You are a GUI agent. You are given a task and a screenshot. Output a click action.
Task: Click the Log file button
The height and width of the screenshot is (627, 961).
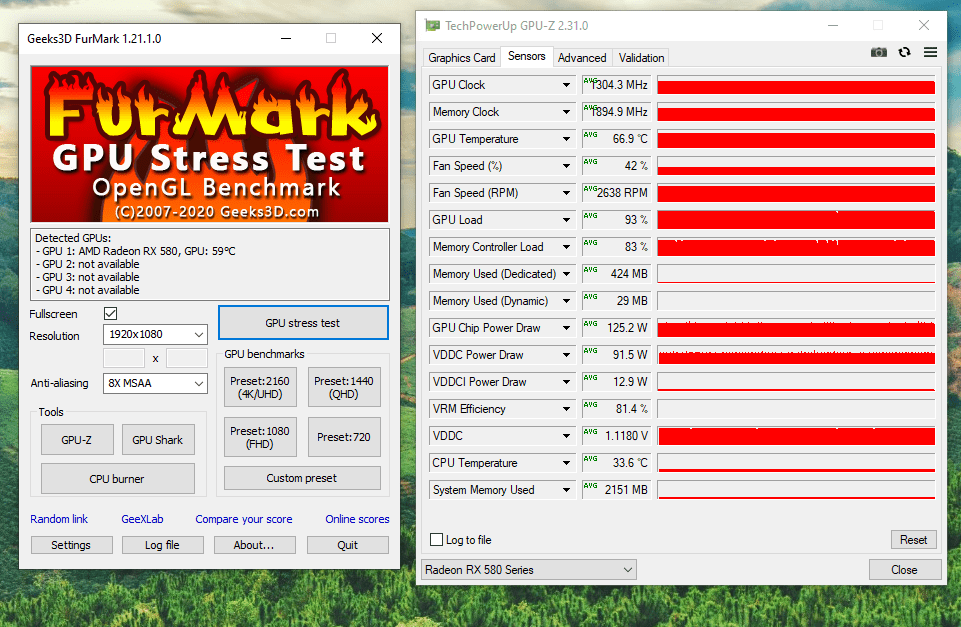[x=162, y=545]
